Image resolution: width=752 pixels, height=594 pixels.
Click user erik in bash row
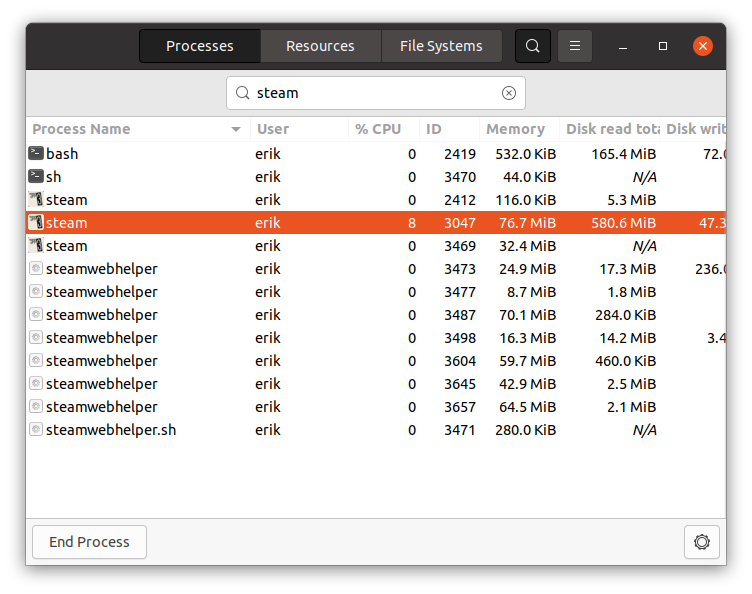point(268,154)
